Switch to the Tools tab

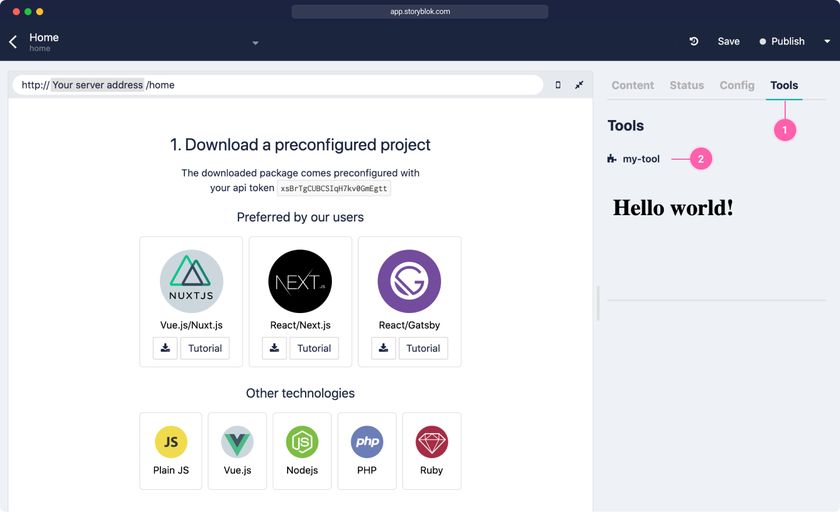pyautogui.click(x=784, y=85)
